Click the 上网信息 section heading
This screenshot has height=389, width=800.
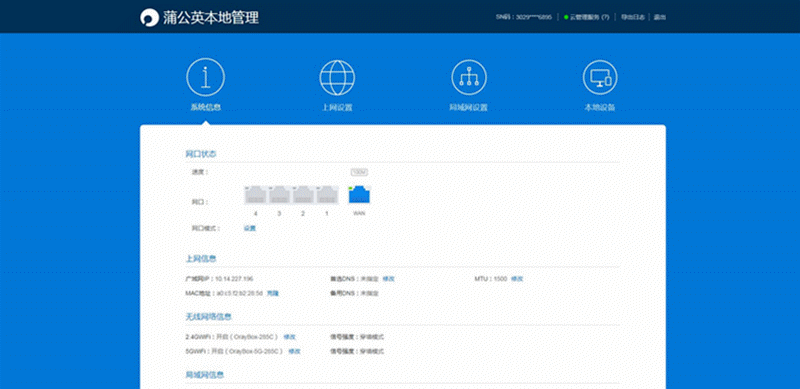point(201,258)
